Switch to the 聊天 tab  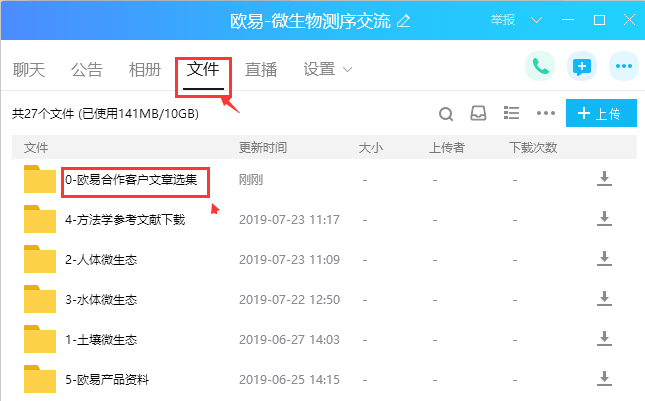(29, 70)
